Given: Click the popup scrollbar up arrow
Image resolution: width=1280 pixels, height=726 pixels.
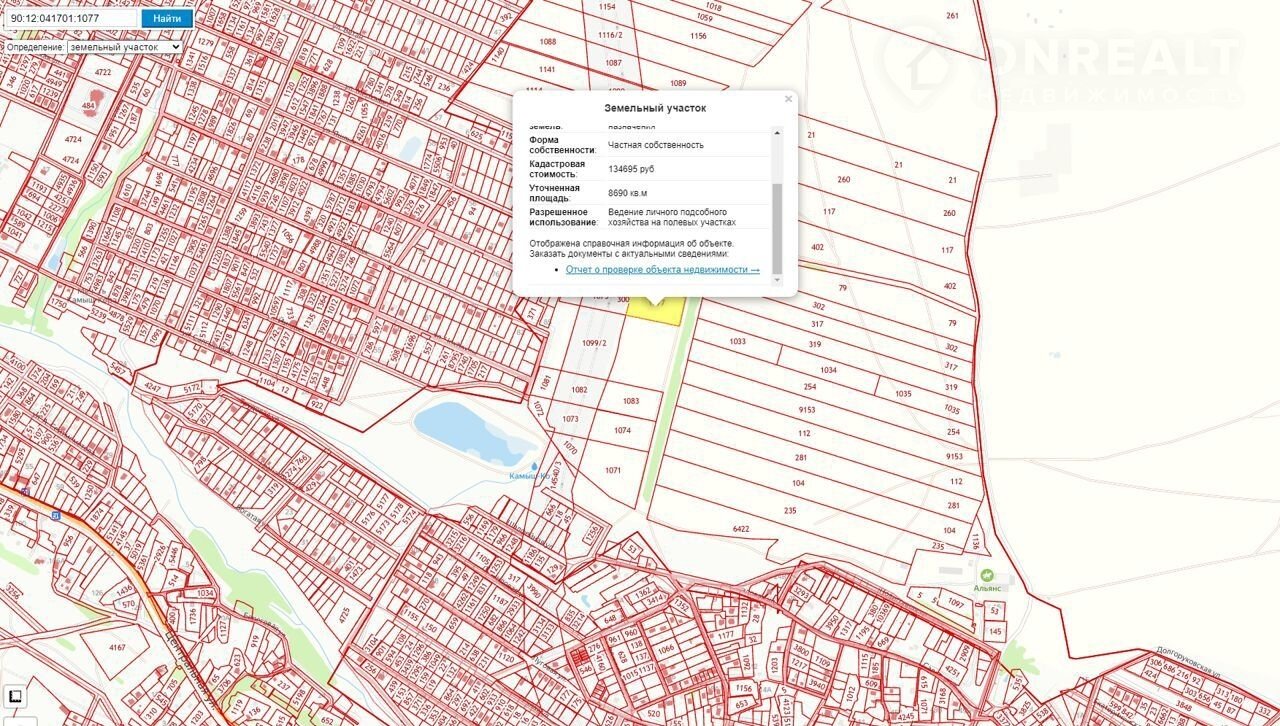Looking at the screenshot, I should coord(778,133).
